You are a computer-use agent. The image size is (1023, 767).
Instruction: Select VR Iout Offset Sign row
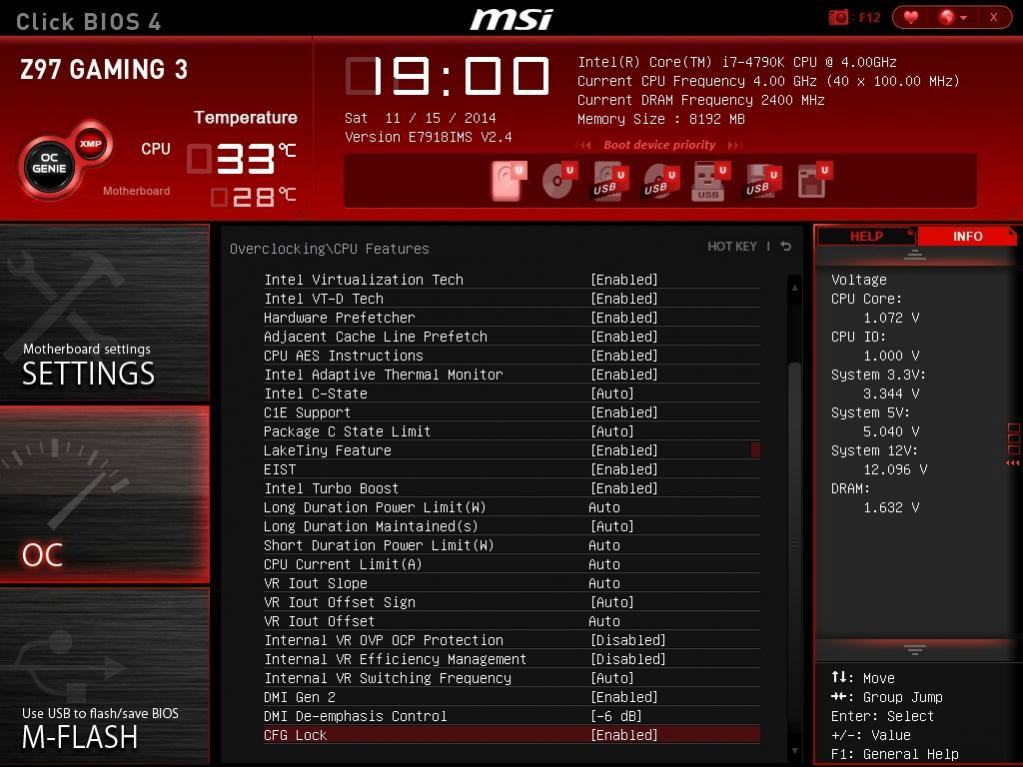coord(511,602)
